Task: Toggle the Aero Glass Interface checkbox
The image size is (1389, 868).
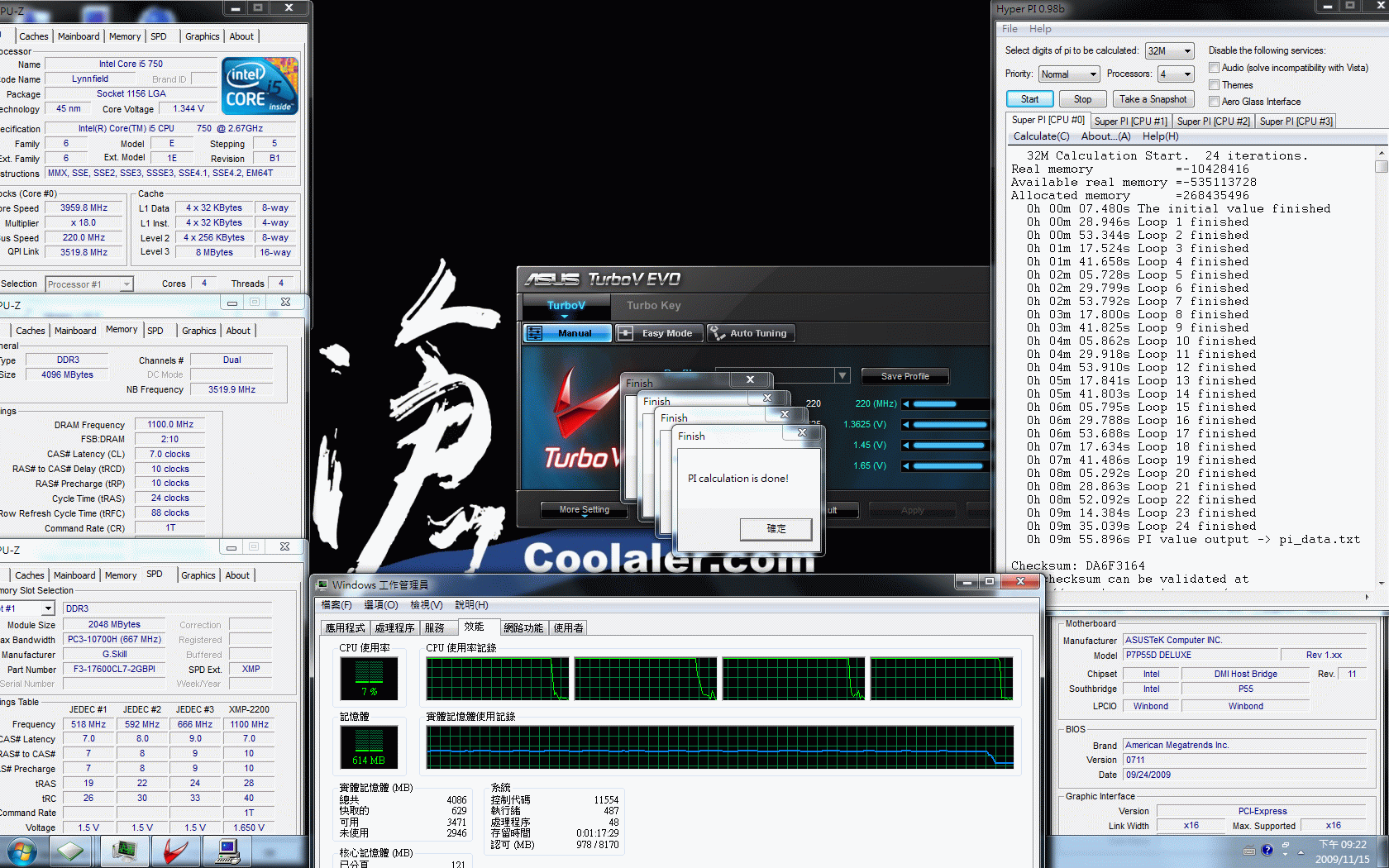Action: [1214, 102]
